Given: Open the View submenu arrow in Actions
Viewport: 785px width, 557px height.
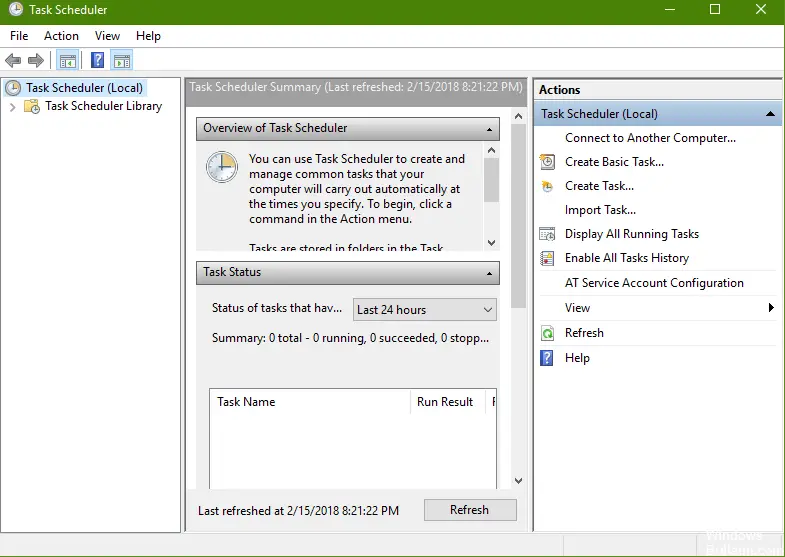Looking at the screenshot, I should tap(771, 308).
